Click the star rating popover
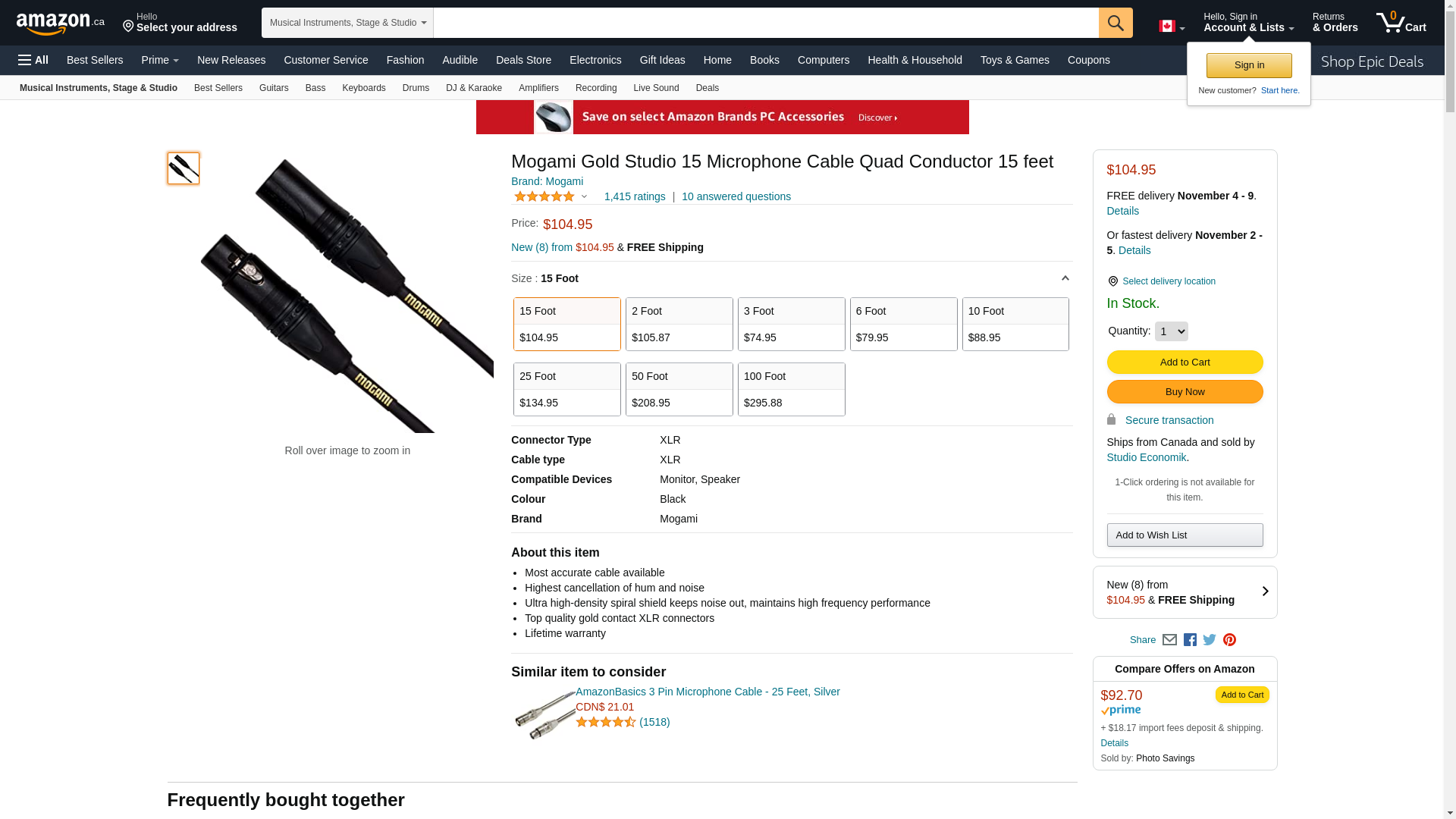Screen dimensions: 1456x819 551,196
